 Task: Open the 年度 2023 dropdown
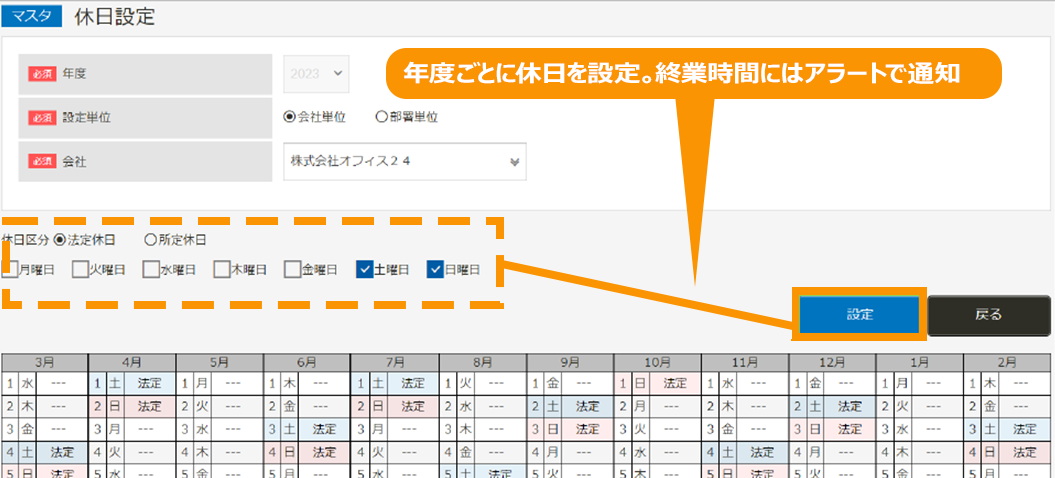coord(316,73)
